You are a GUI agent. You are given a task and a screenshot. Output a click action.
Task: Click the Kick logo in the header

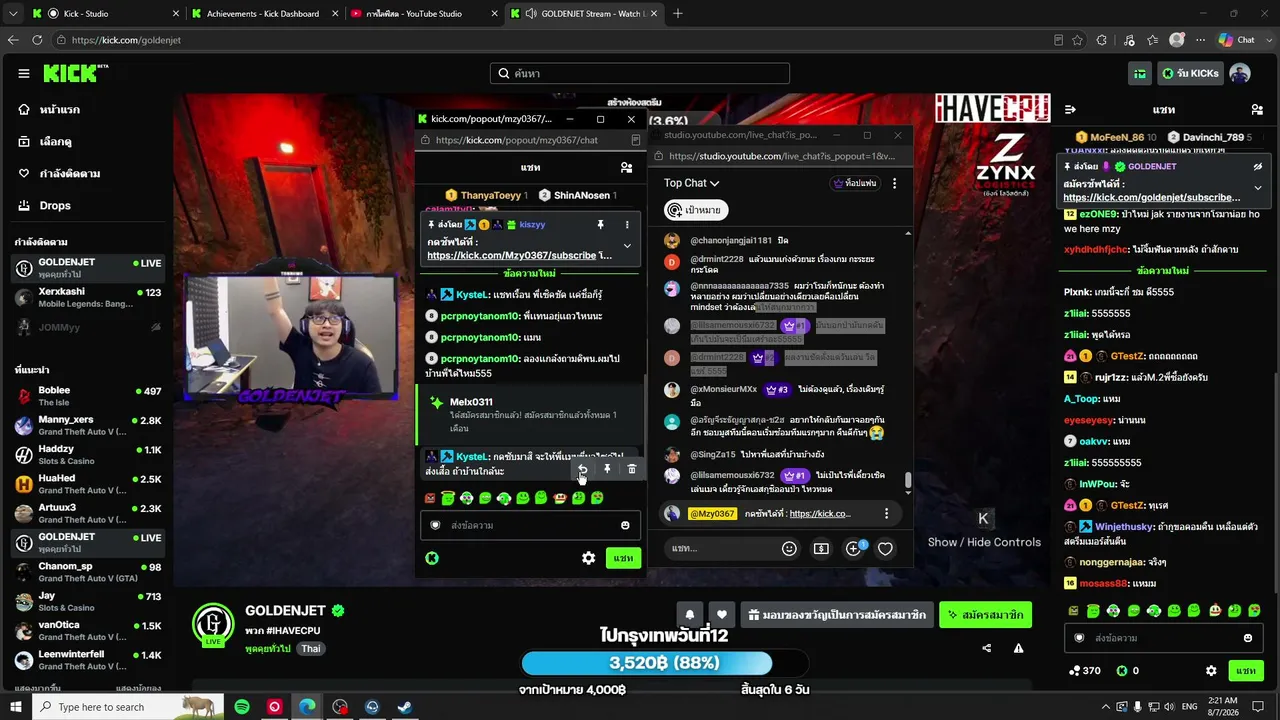pos(75,73)
